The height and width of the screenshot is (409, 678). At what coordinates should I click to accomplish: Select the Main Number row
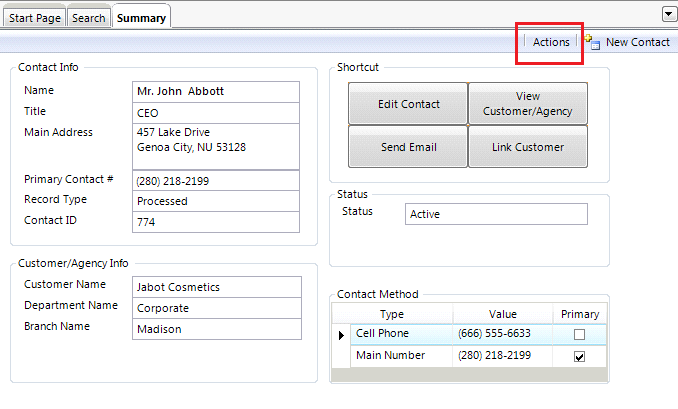pyautogui.click(x=469, y=356)
